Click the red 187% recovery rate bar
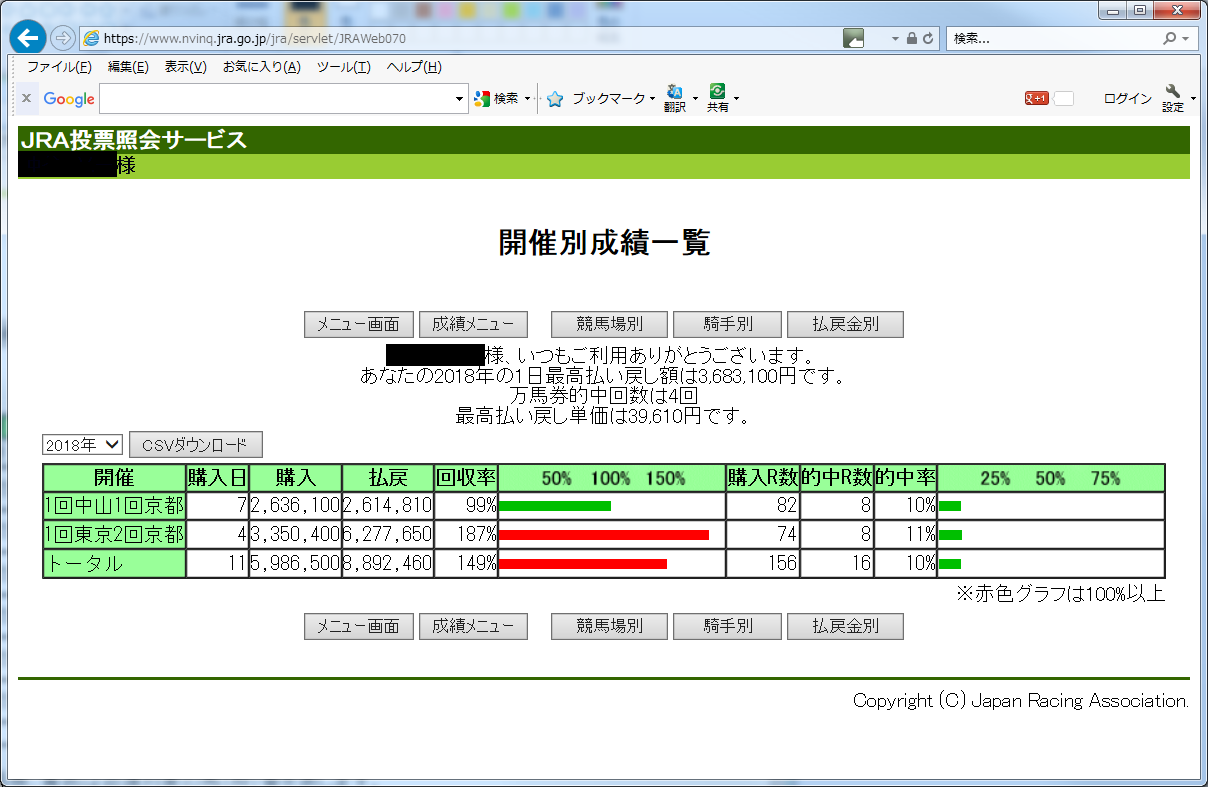 click(x=604, y=535)
